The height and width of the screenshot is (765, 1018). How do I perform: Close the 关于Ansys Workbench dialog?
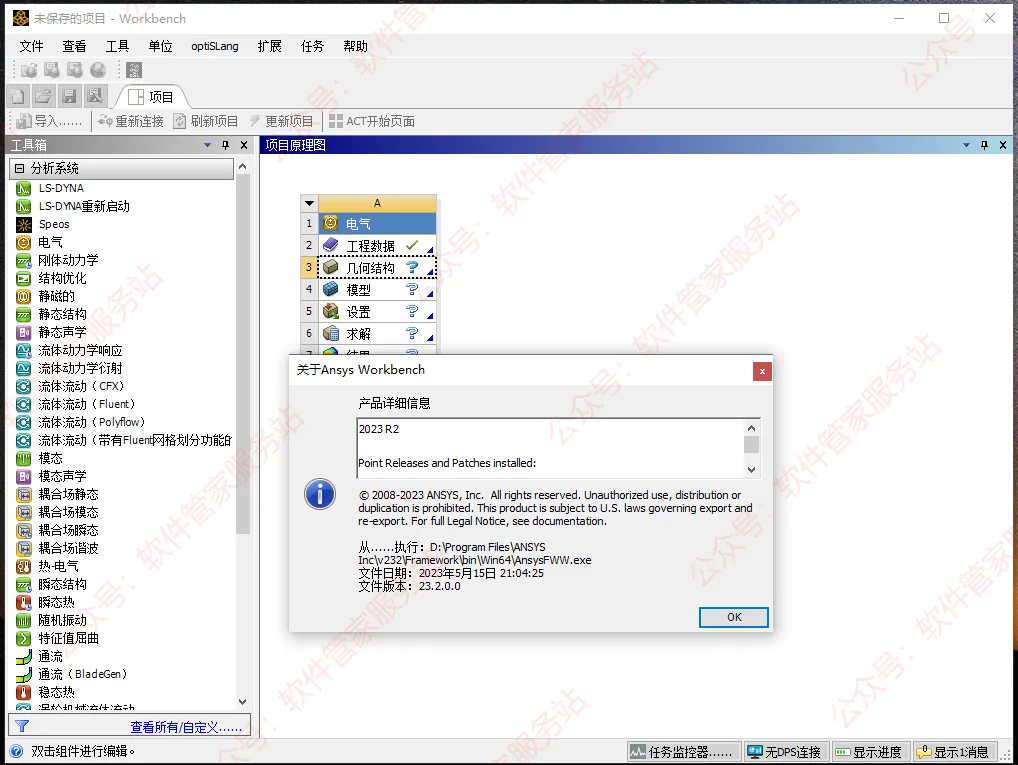coord(762,371)
